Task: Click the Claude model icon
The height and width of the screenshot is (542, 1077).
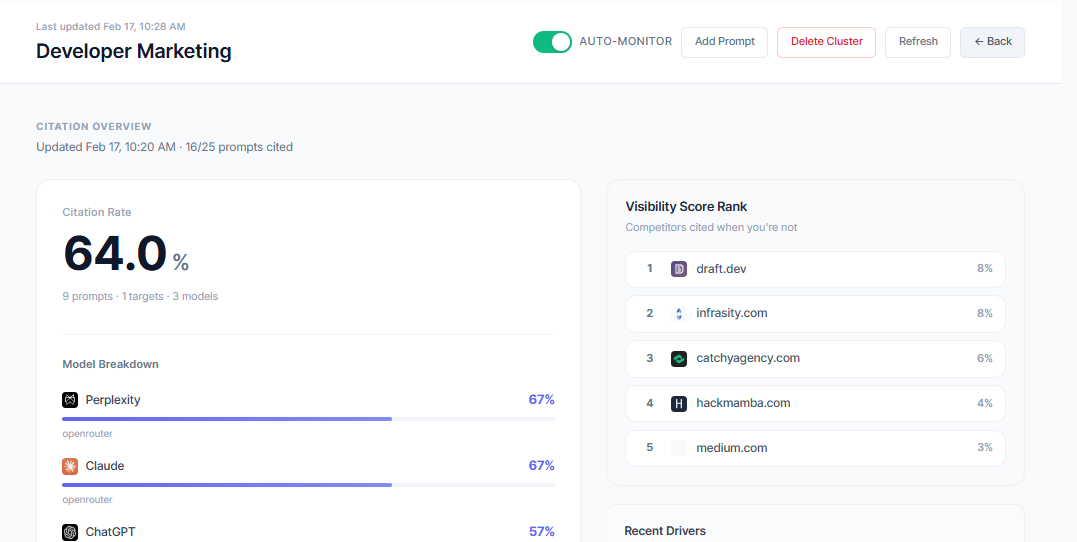Action: point(70,466)
